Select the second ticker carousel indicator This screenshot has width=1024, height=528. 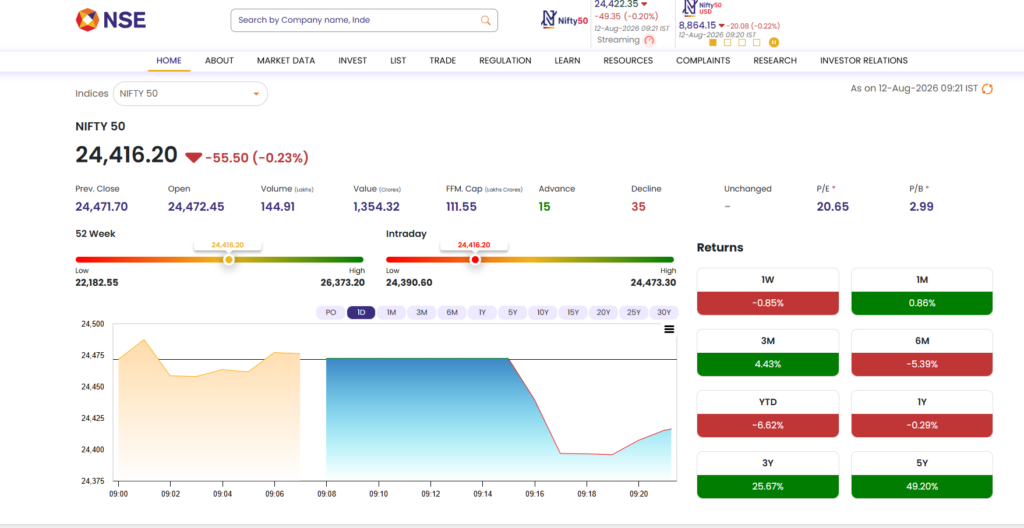(x=728, y=42)
